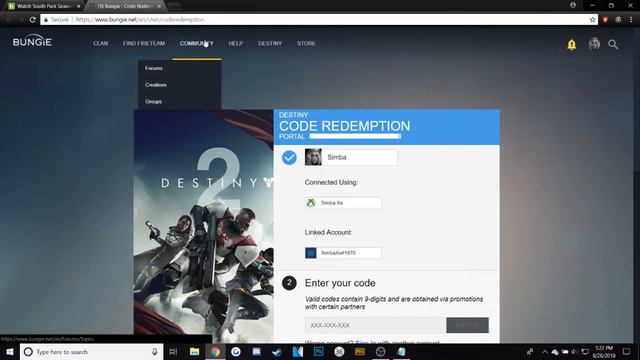
Task: Open Discord from the taskbar
Action: point(256,351)
